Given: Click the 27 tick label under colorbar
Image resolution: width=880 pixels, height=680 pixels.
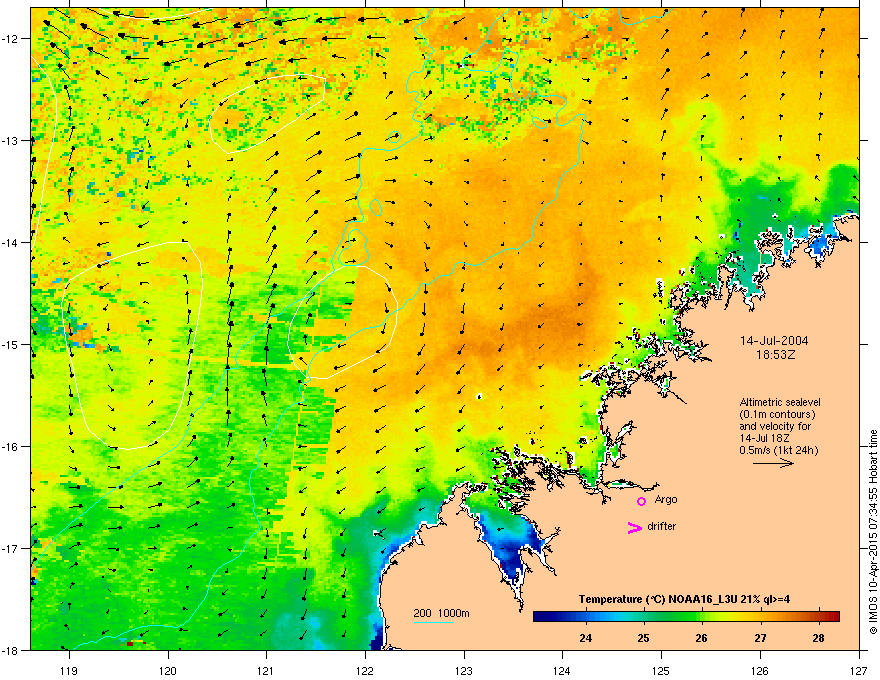Looking at the screenshot, I should coord(760,638).
